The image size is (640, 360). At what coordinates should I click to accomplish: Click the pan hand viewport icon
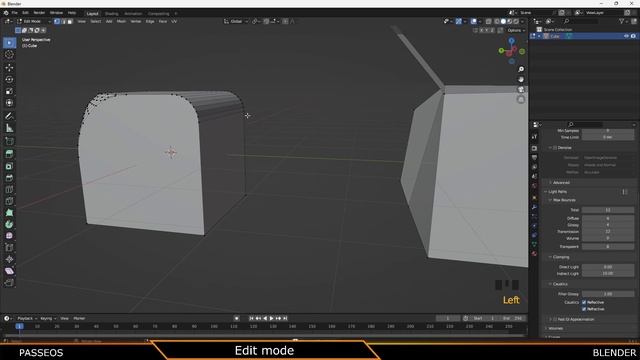click(x=521, y=80)
